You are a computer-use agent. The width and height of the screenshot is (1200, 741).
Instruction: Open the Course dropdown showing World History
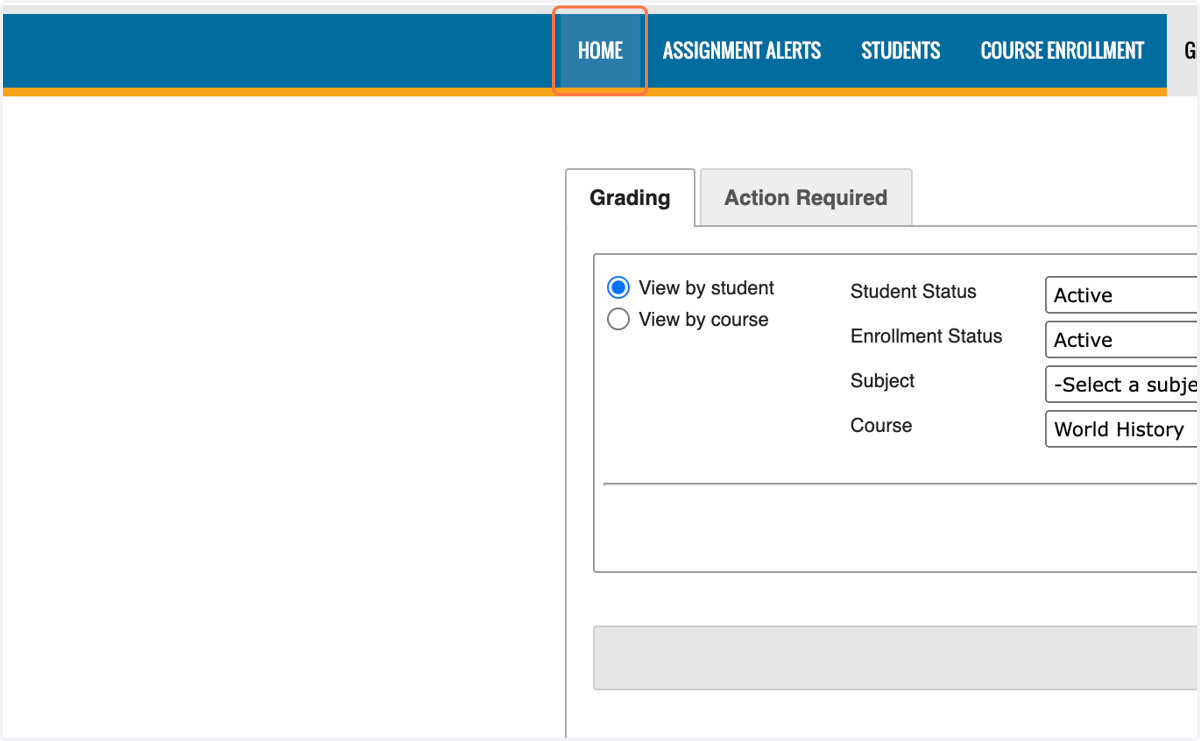tap(1122, 429)
